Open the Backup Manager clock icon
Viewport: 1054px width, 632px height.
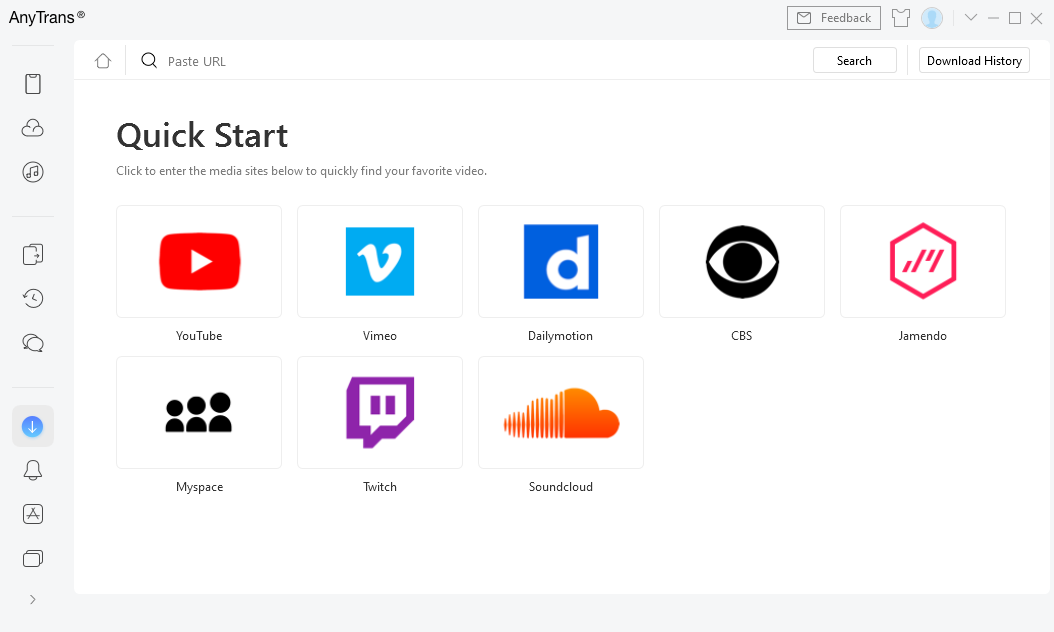tap(33, 299)
